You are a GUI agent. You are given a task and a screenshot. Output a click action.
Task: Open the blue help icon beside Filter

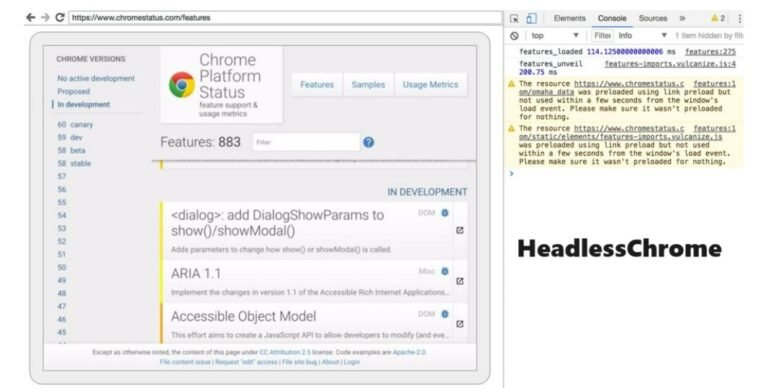[369, 142]
